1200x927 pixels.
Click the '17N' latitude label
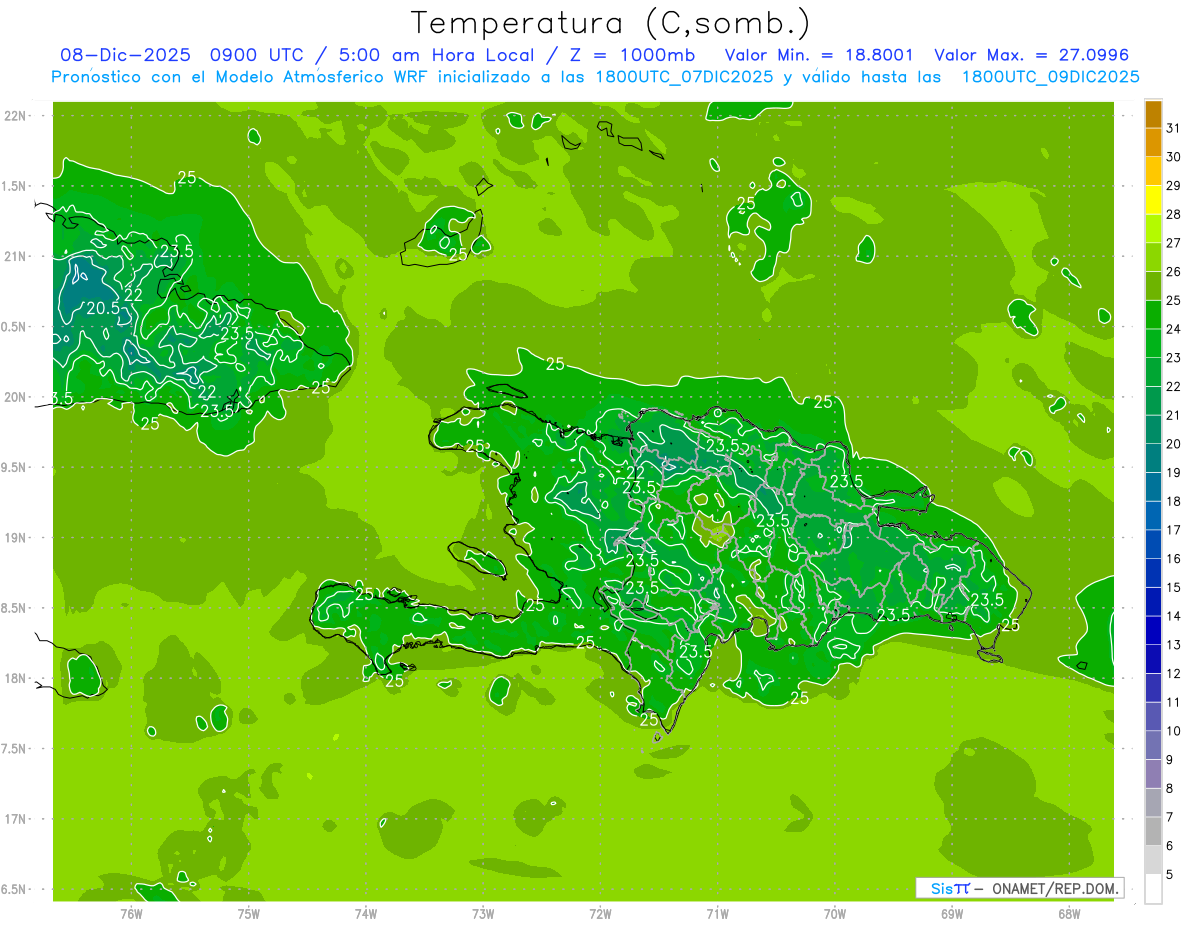click(15, 819)
